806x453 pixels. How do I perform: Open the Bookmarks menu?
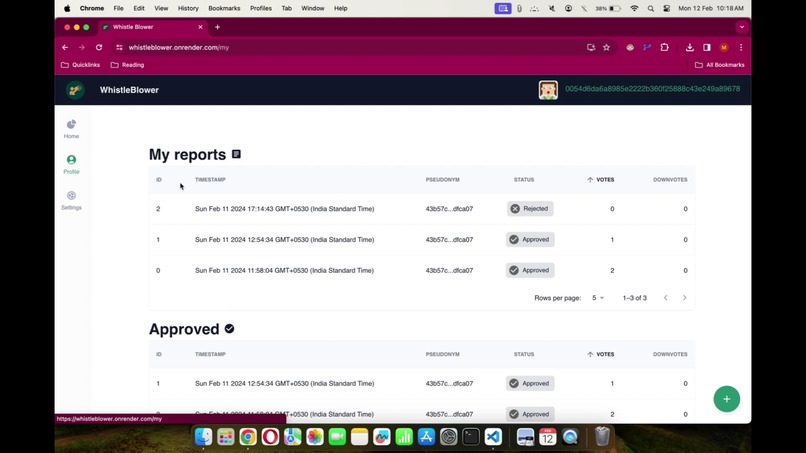click(224, 8)
